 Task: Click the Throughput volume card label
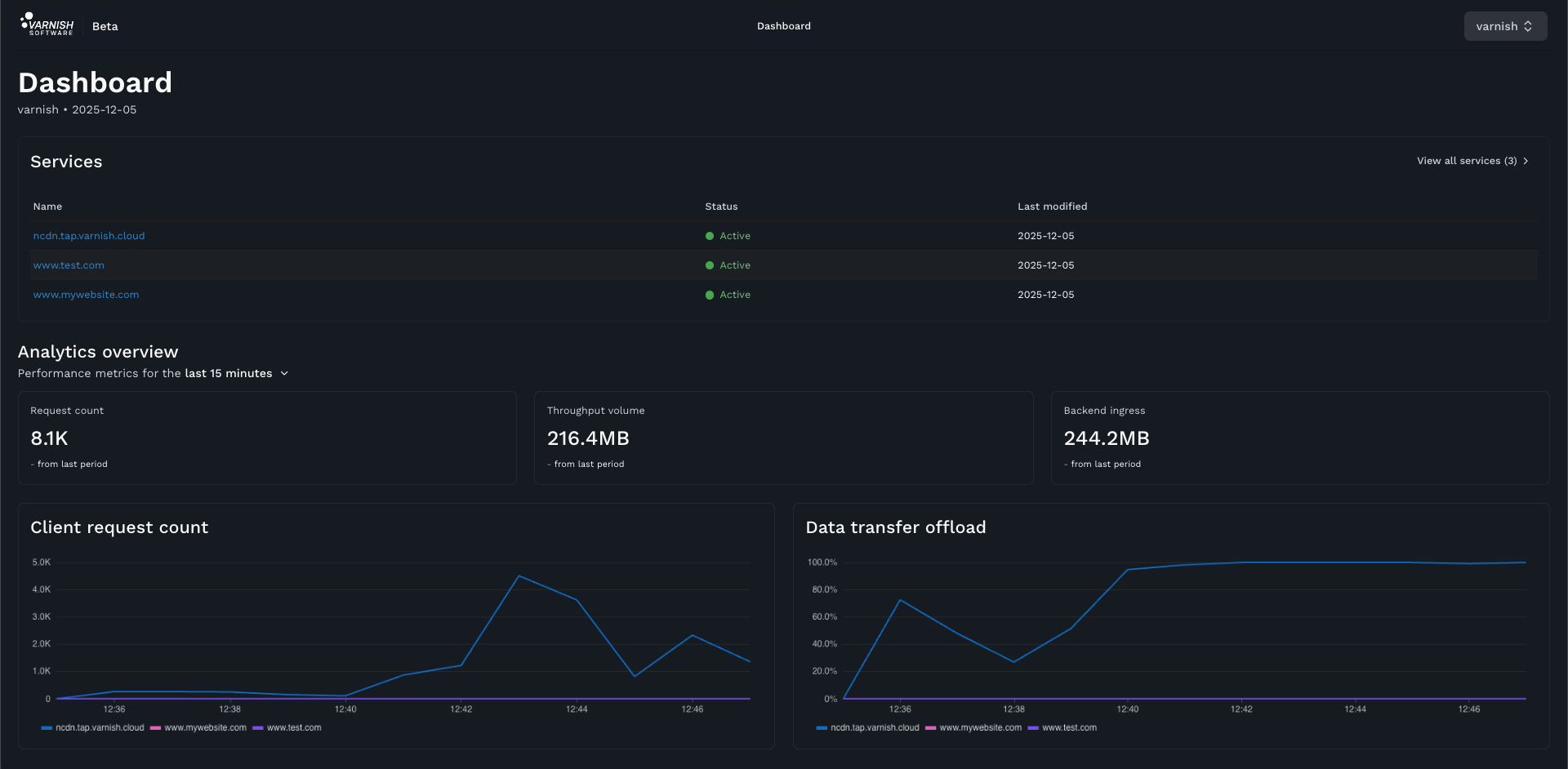(x=596, y=411)
